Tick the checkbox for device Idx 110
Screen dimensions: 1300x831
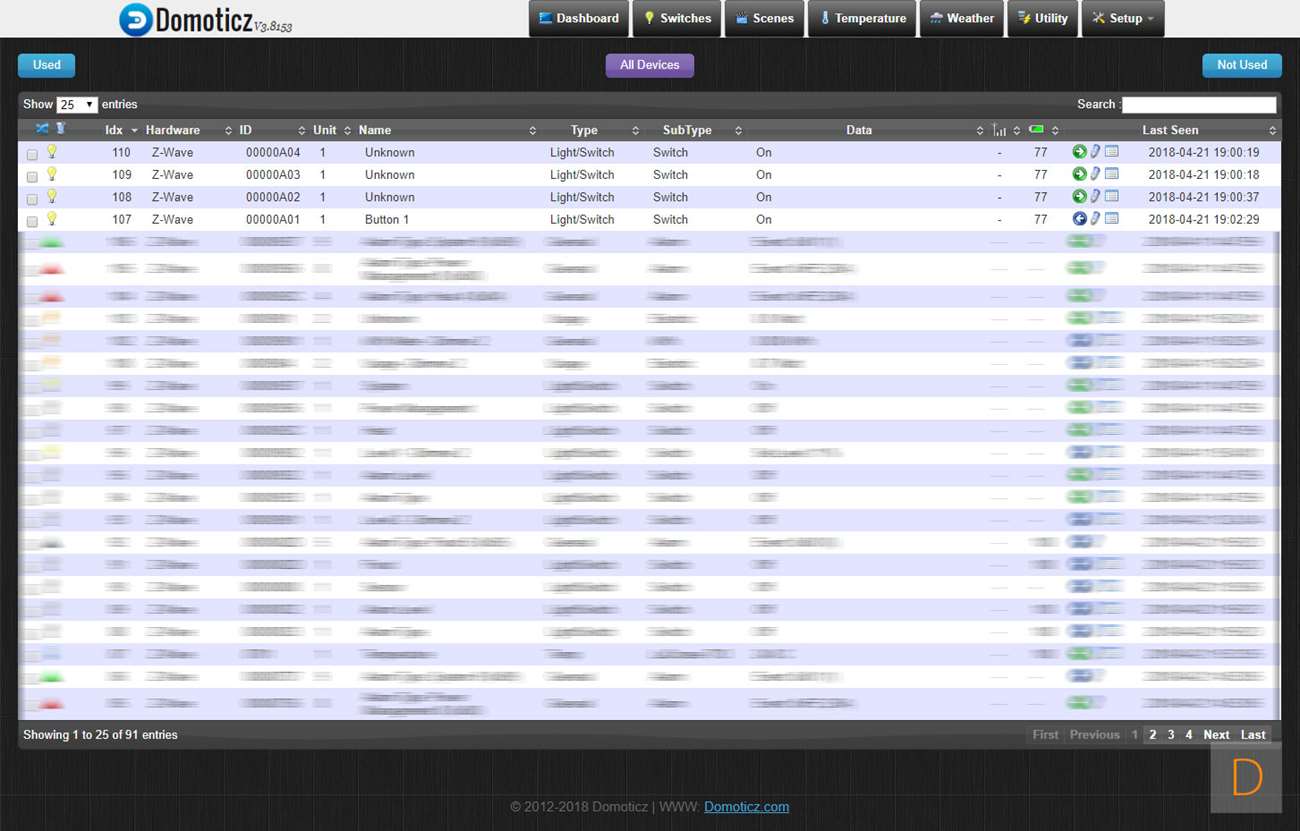point(32,155)
